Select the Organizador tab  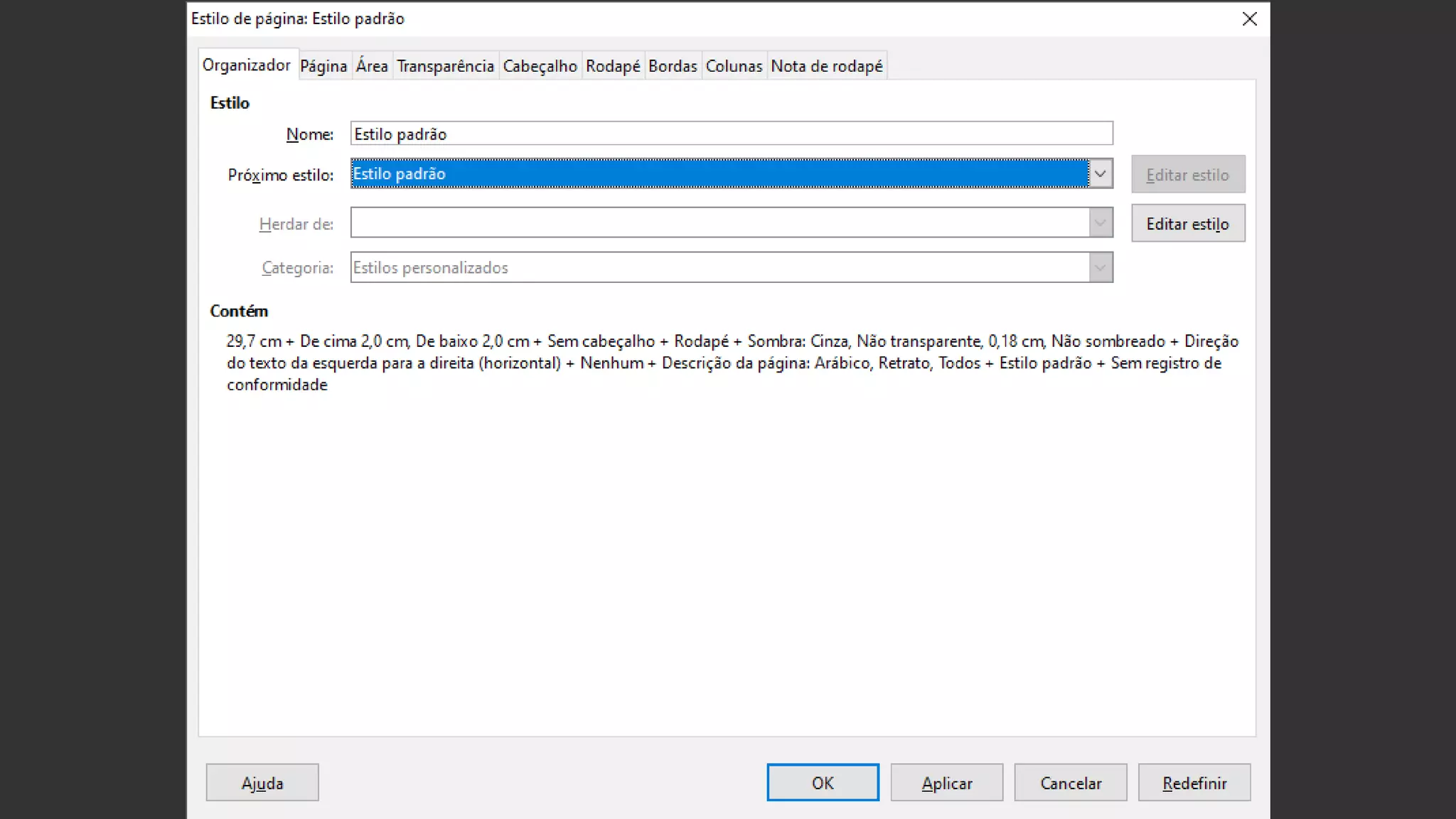tap(246, 65)
